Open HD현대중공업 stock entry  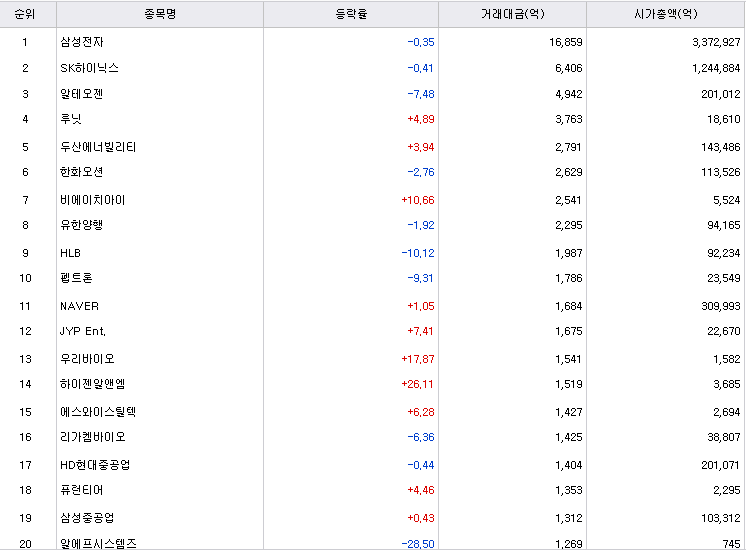(x=95, y=465)
